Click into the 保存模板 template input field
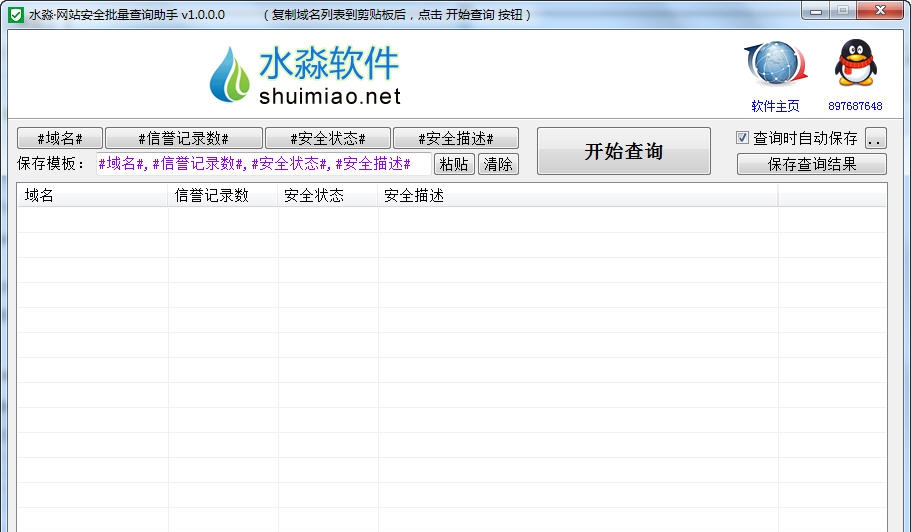Screen dimensions: 911x532 coord(264,164)
